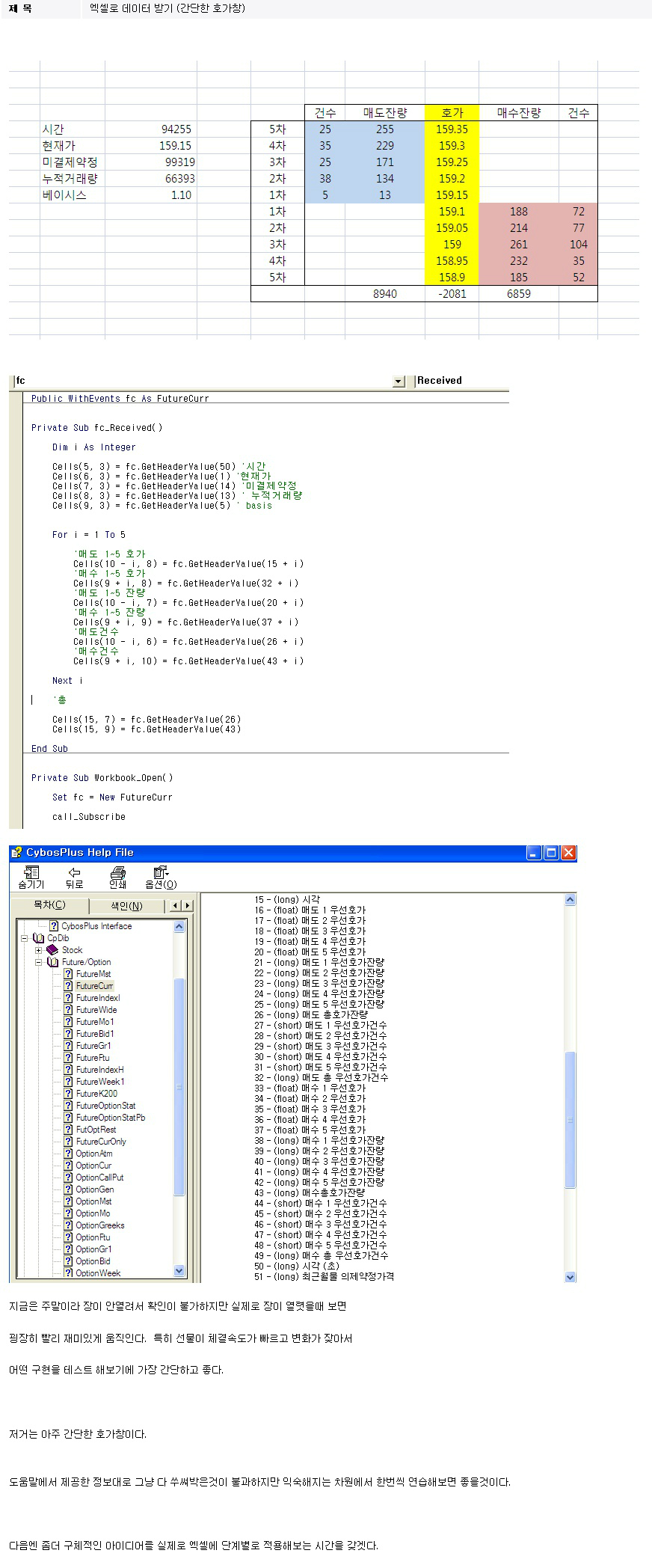Collapse the CpDib tree node

[x=24, y=938]
